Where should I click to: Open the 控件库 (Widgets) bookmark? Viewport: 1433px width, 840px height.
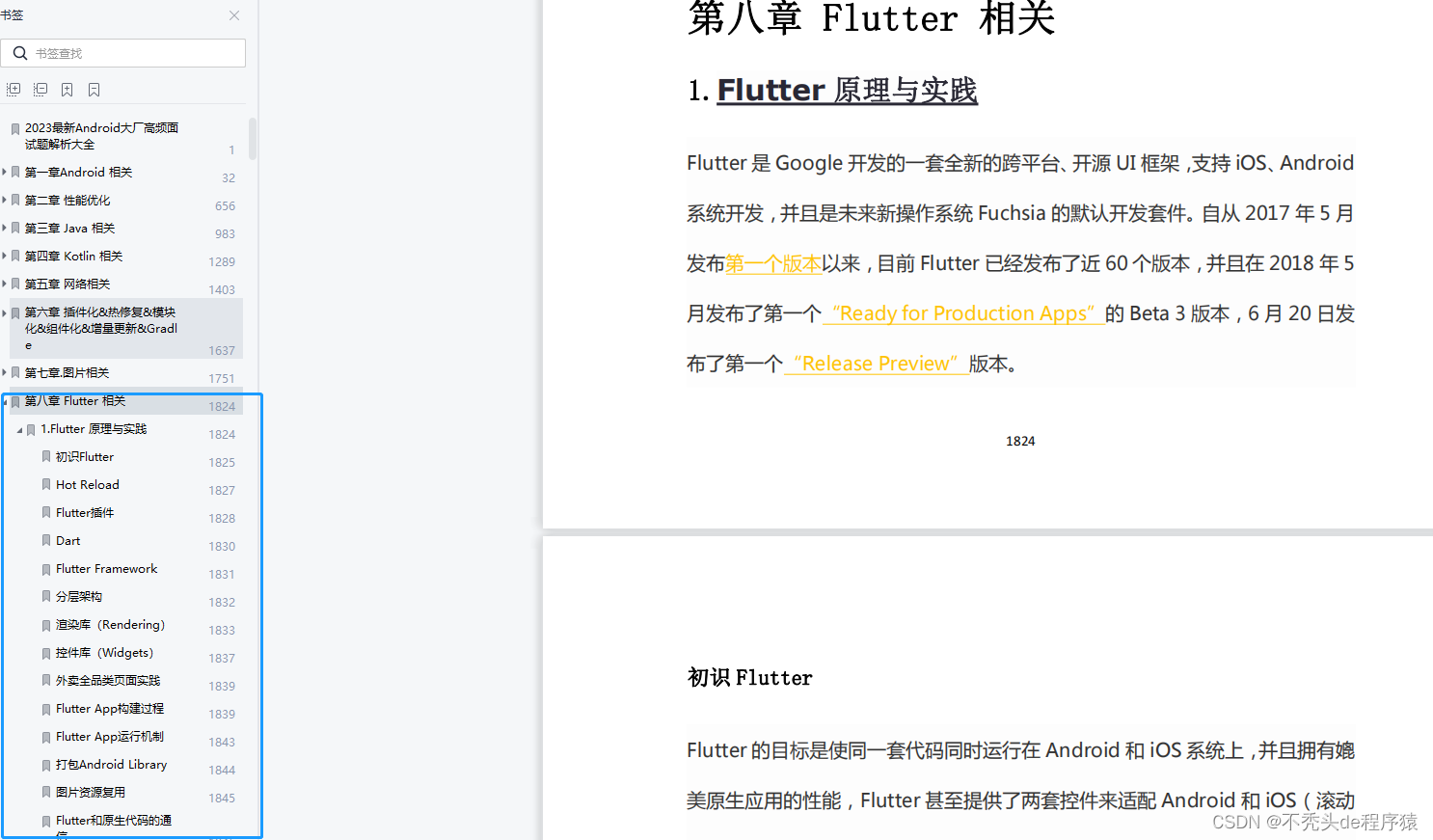tap(104, 653)
